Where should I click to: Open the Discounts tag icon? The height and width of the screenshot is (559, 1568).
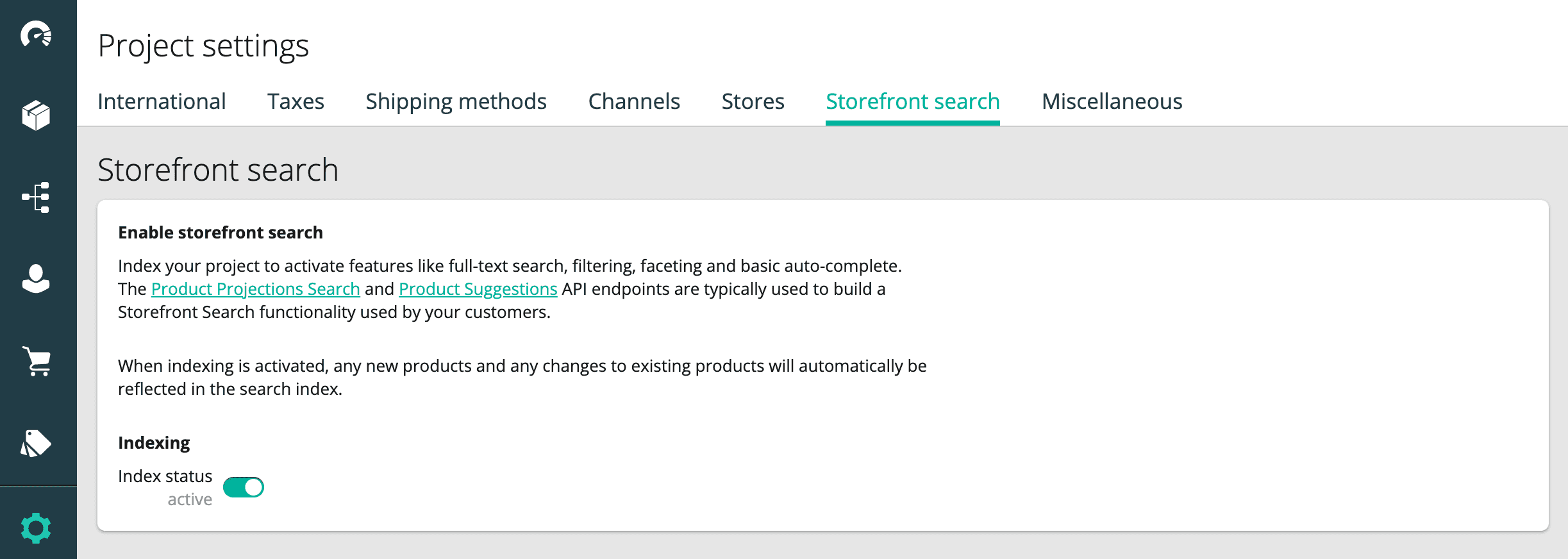point(36,443)
